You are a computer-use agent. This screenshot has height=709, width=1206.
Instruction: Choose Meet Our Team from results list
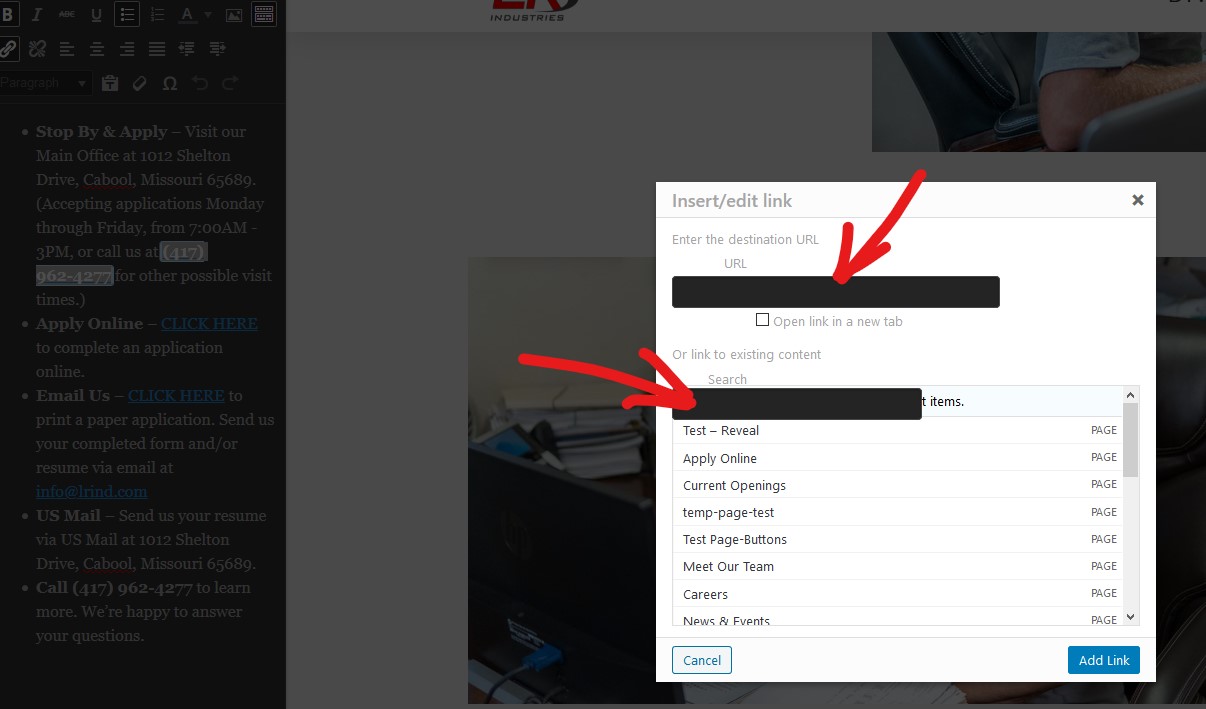coord(728,566)
